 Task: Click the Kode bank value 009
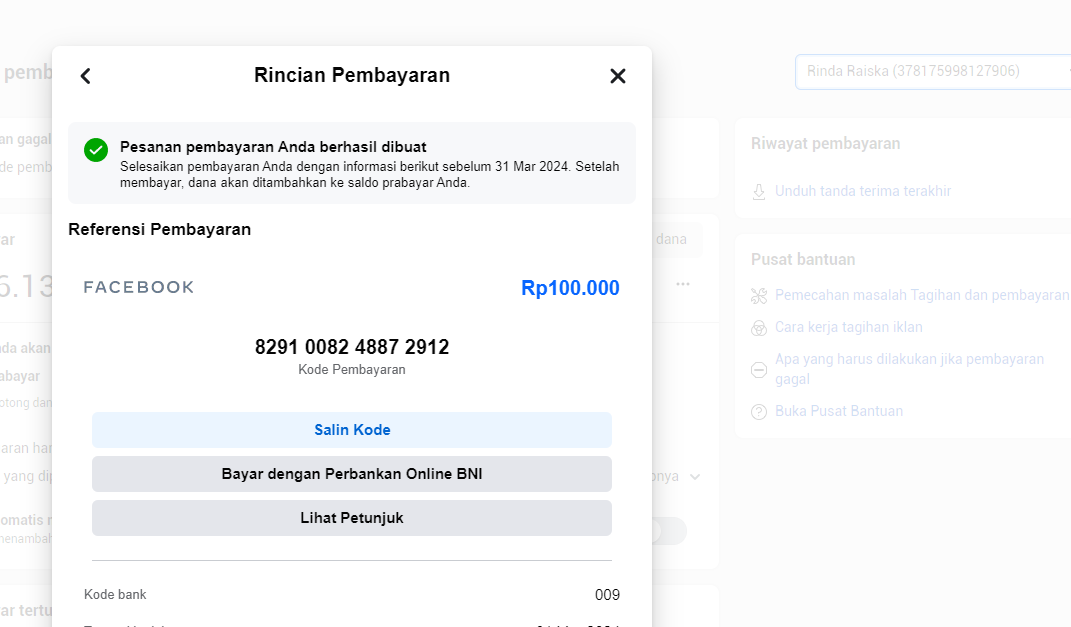[607, 595]
